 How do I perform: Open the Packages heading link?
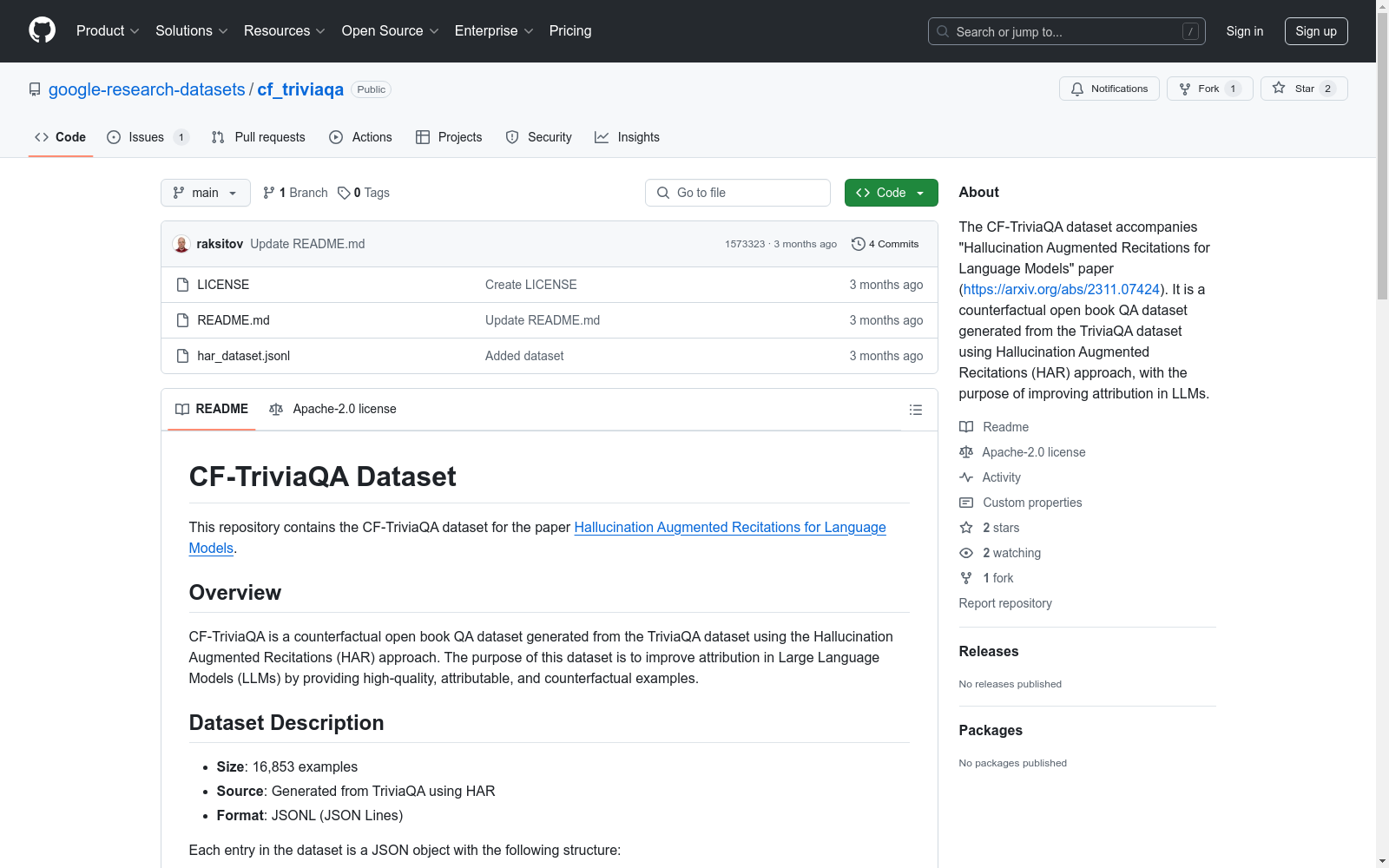tap(991, 731)
